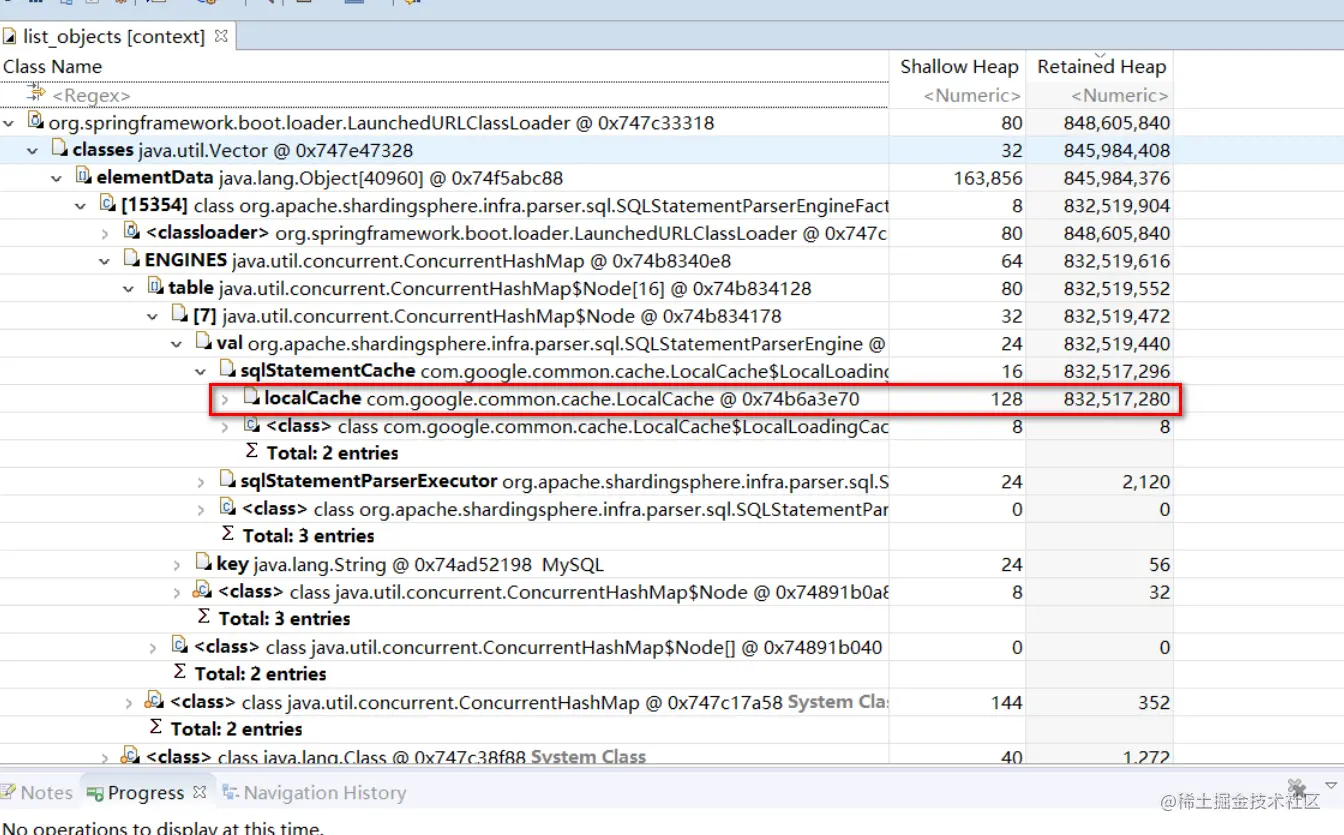Click the <Regex> class name filter field
The image size is (1344, 835).
[444, 95]
